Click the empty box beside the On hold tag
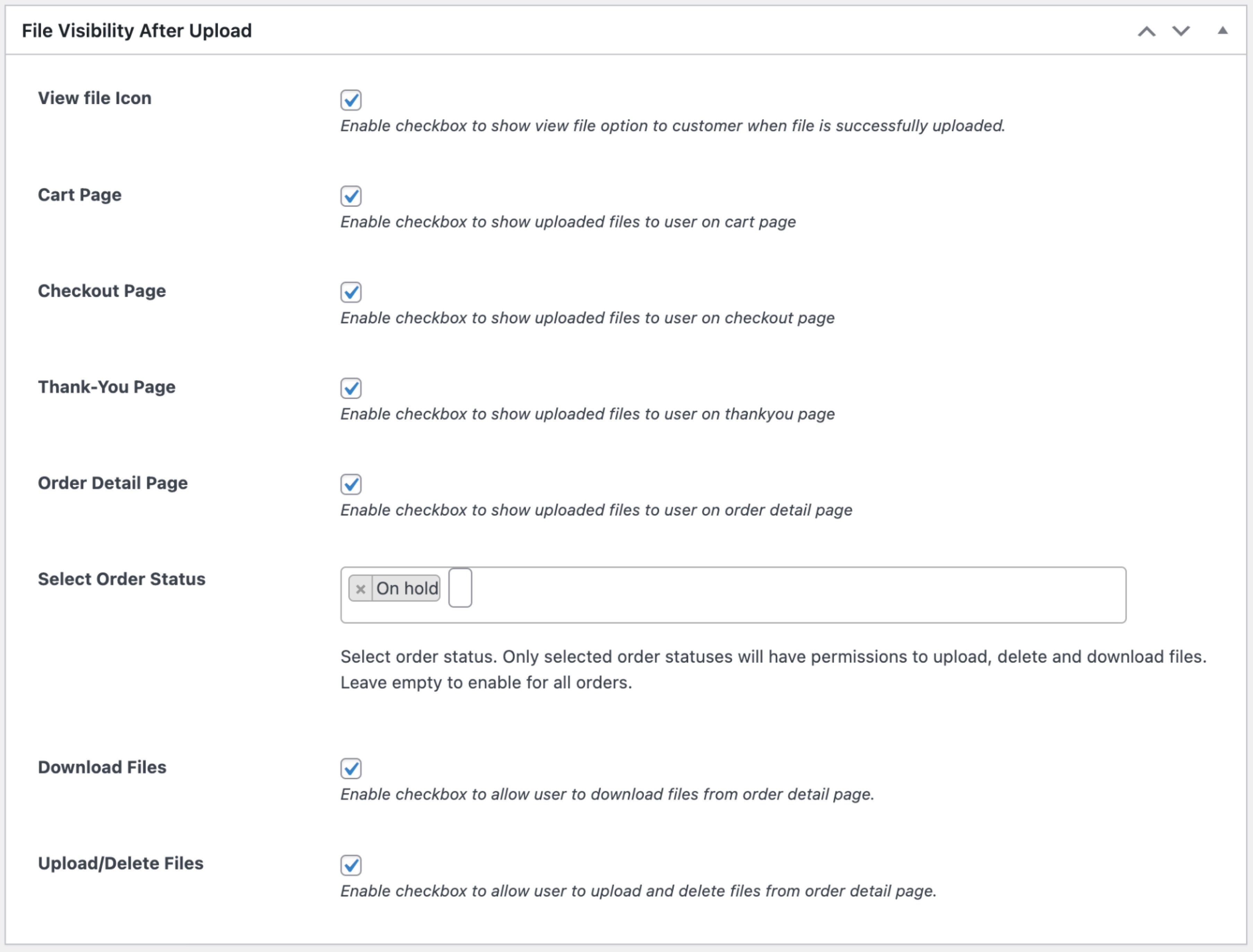This screenshot has height=952, width=1253. point(460,588)
